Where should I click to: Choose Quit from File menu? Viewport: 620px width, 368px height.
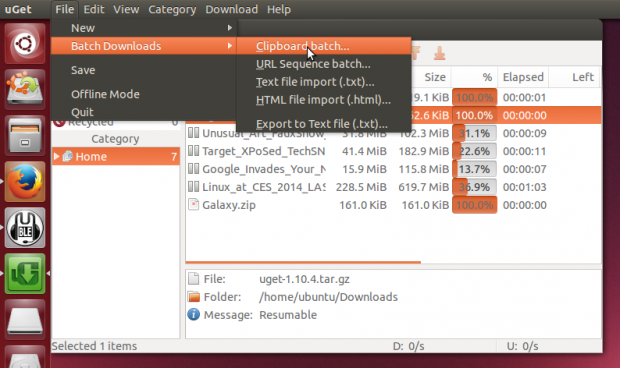(144, 112)
